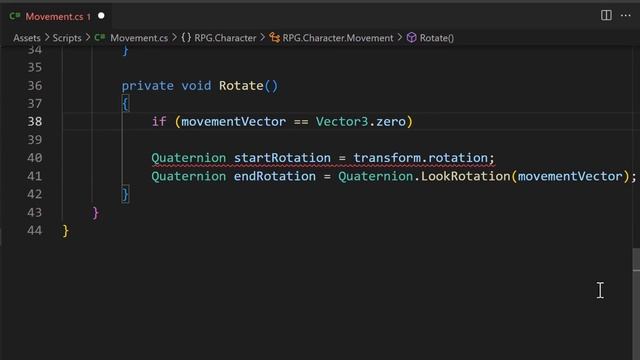The width and height of the screenshot is (640, 360).
Task: Open the More Actions ellipsis menu
Action: pyautogui.click(x=625, y=16)
